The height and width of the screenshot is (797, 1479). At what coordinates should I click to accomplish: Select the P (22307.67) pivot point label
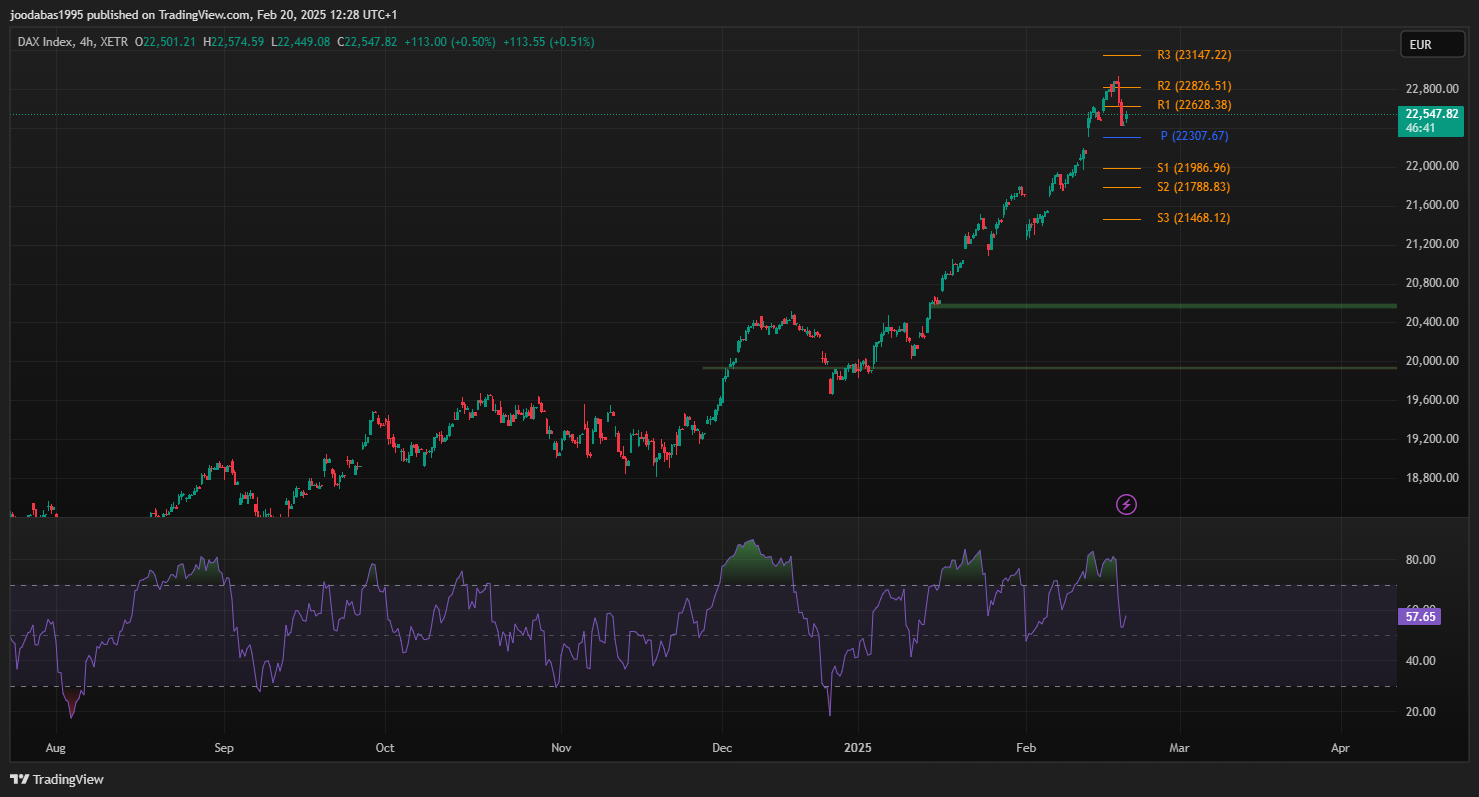click(1194, 136)
